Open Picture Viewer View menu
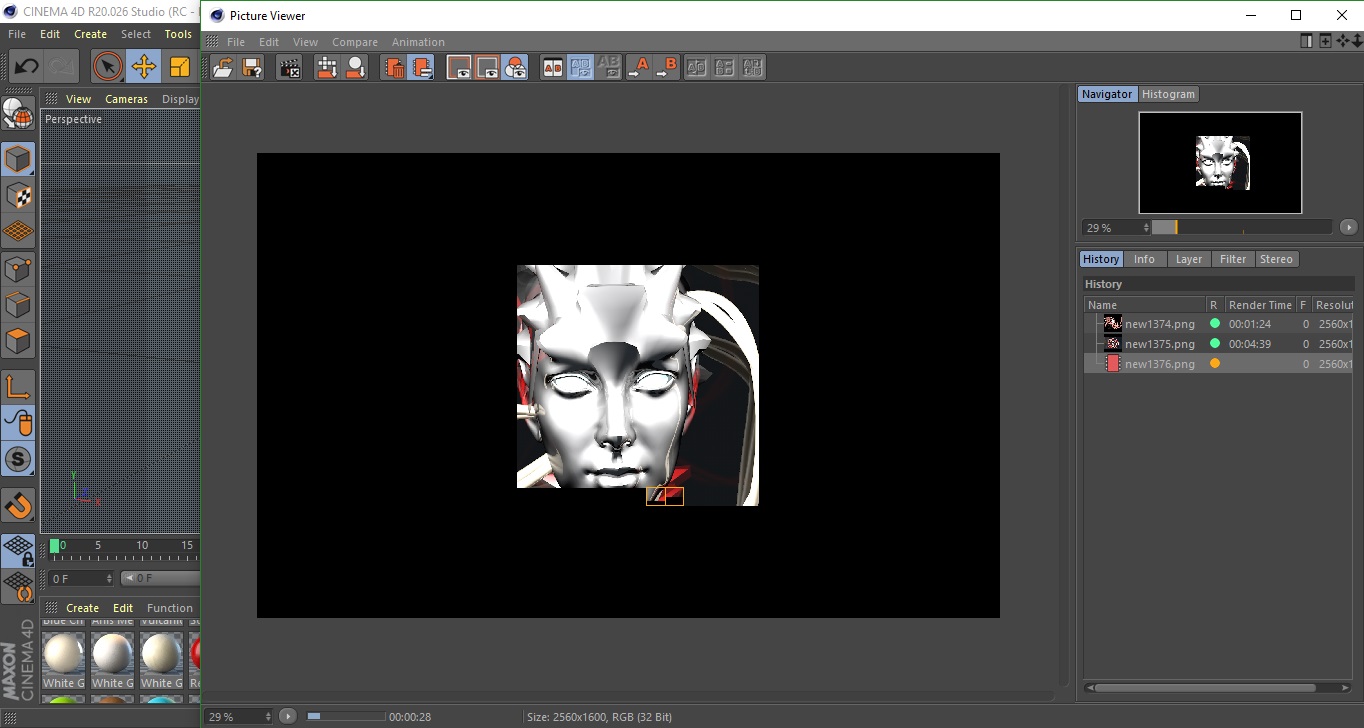The image size is (1364, 728). 305,42
